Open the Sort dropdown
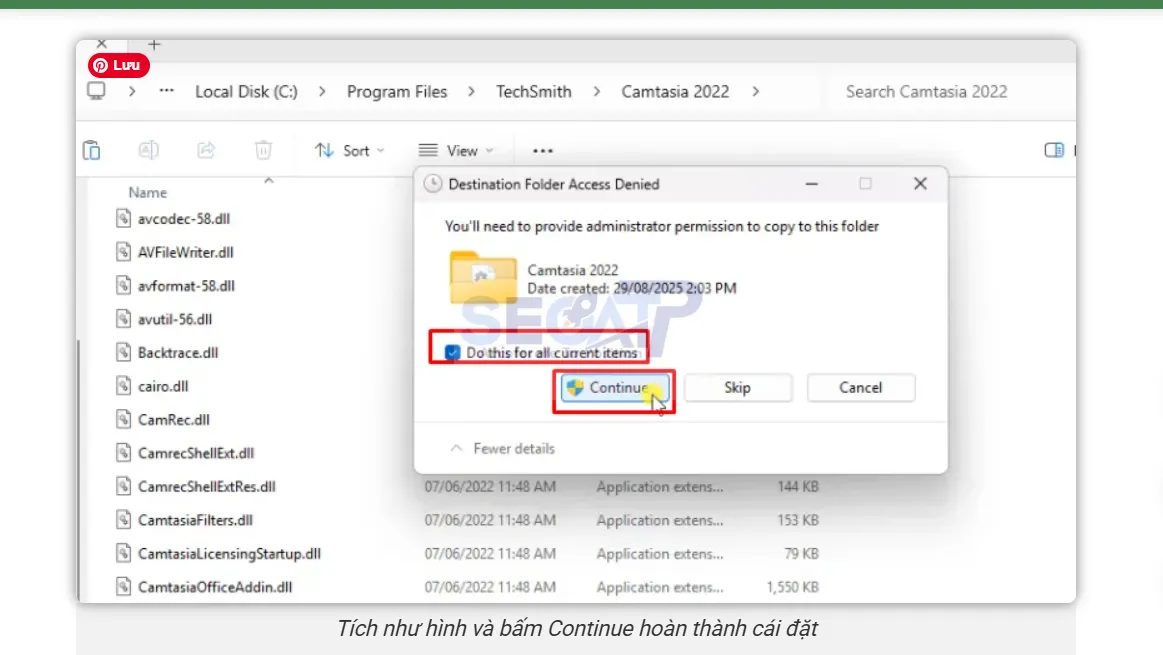The width and height of the screenshot is (1163, 655). [x=349, y=149]
